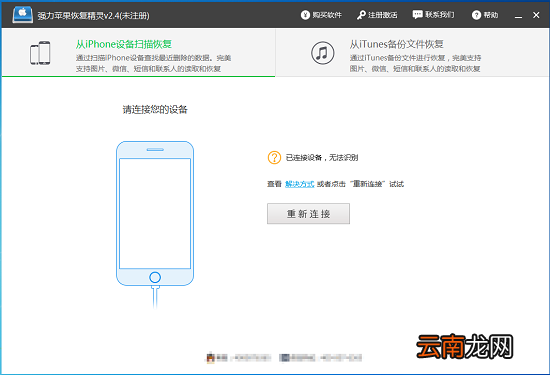Click the chat bubble contact icon

tap(417, 15)
